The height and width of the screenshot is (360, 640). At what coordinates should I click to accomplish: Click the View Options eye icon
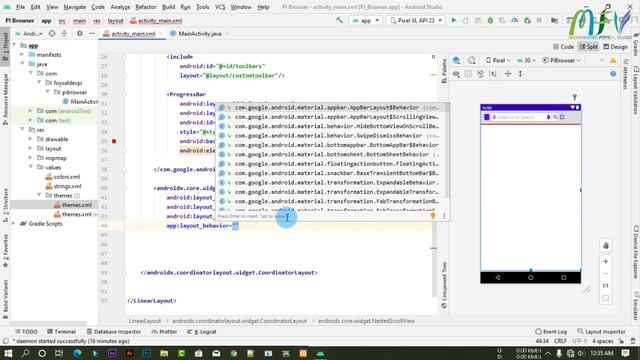click(x=456, y=74)
